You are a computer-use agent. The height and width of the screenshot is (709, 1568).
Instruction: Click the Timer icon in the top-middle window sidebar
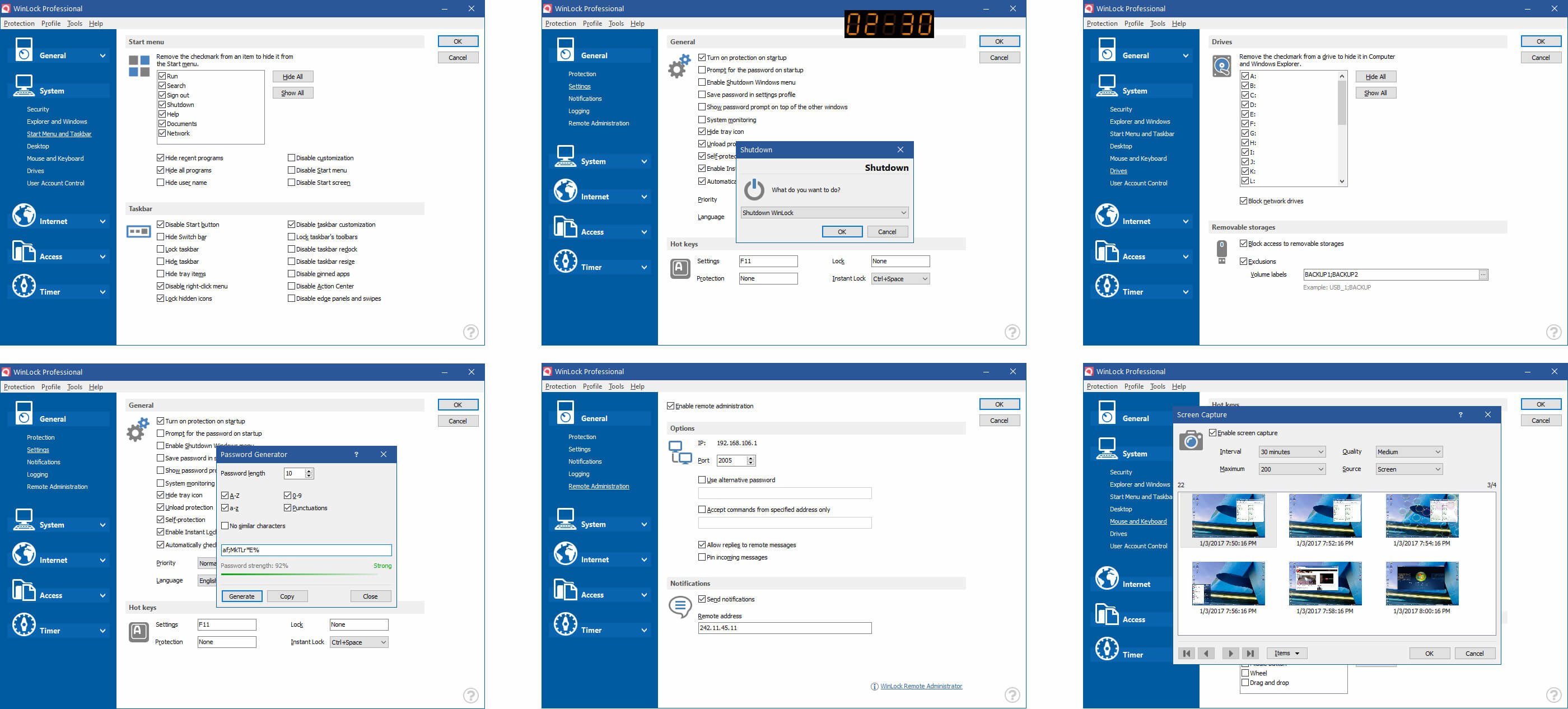tap(566, 261)
